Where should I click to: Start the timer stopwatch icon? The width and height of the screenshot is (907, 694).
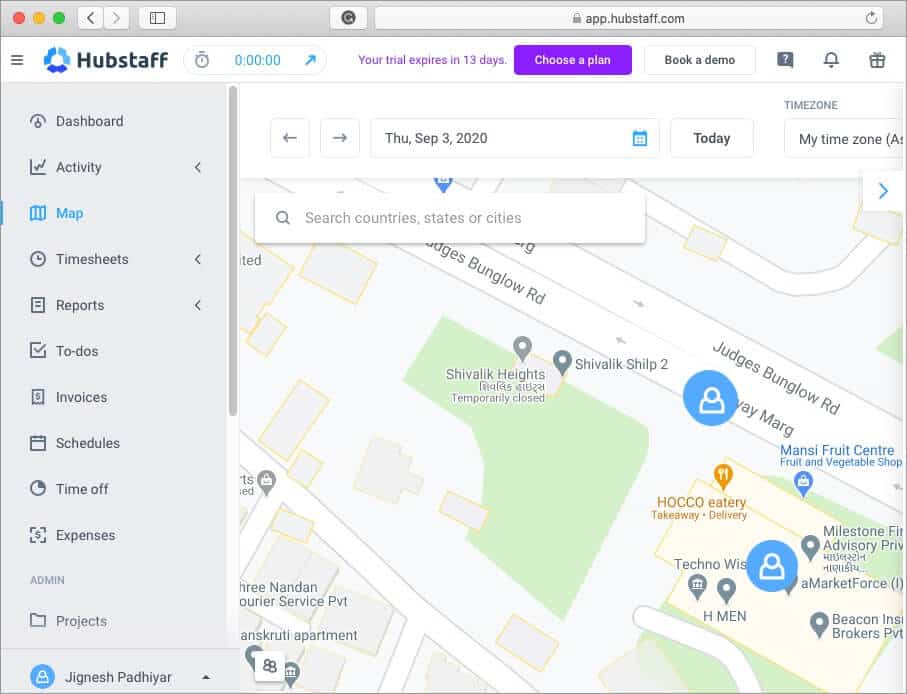(201, 60)
